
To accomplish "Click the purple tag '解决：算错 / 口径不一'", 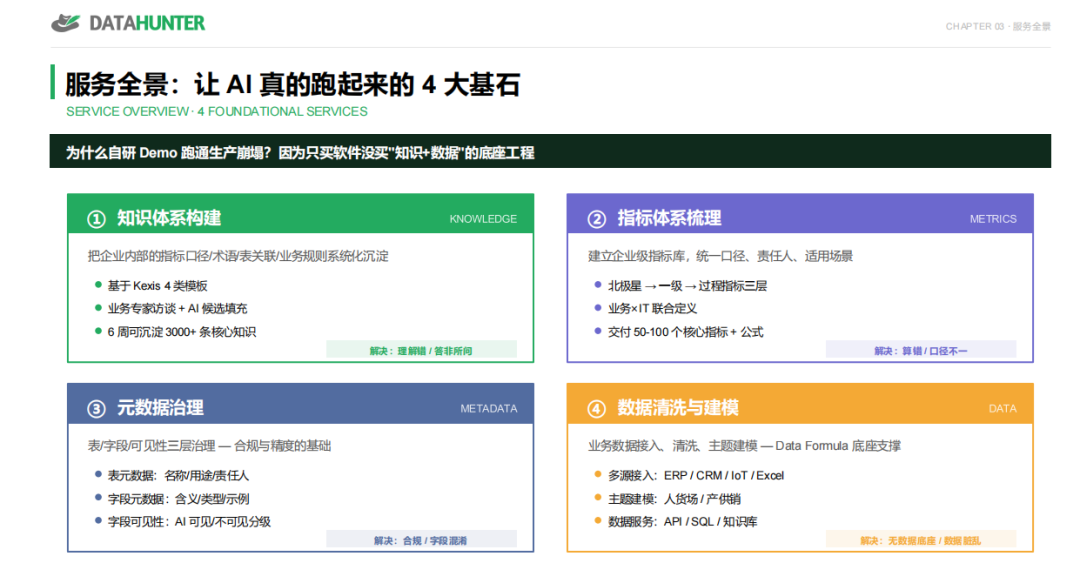I will click(921, 351).
